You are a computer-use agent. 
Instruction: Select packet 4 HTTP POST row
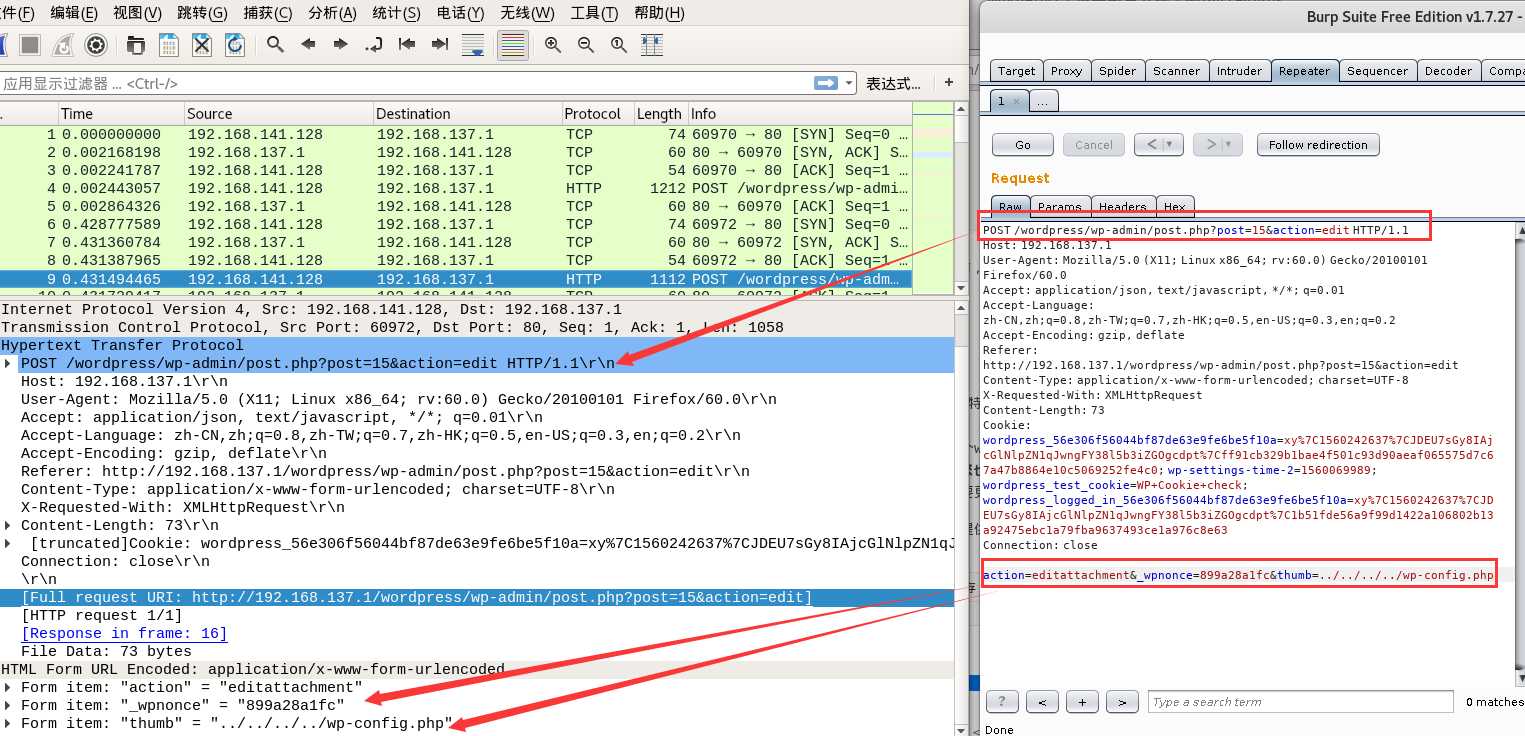click(456, 188)
